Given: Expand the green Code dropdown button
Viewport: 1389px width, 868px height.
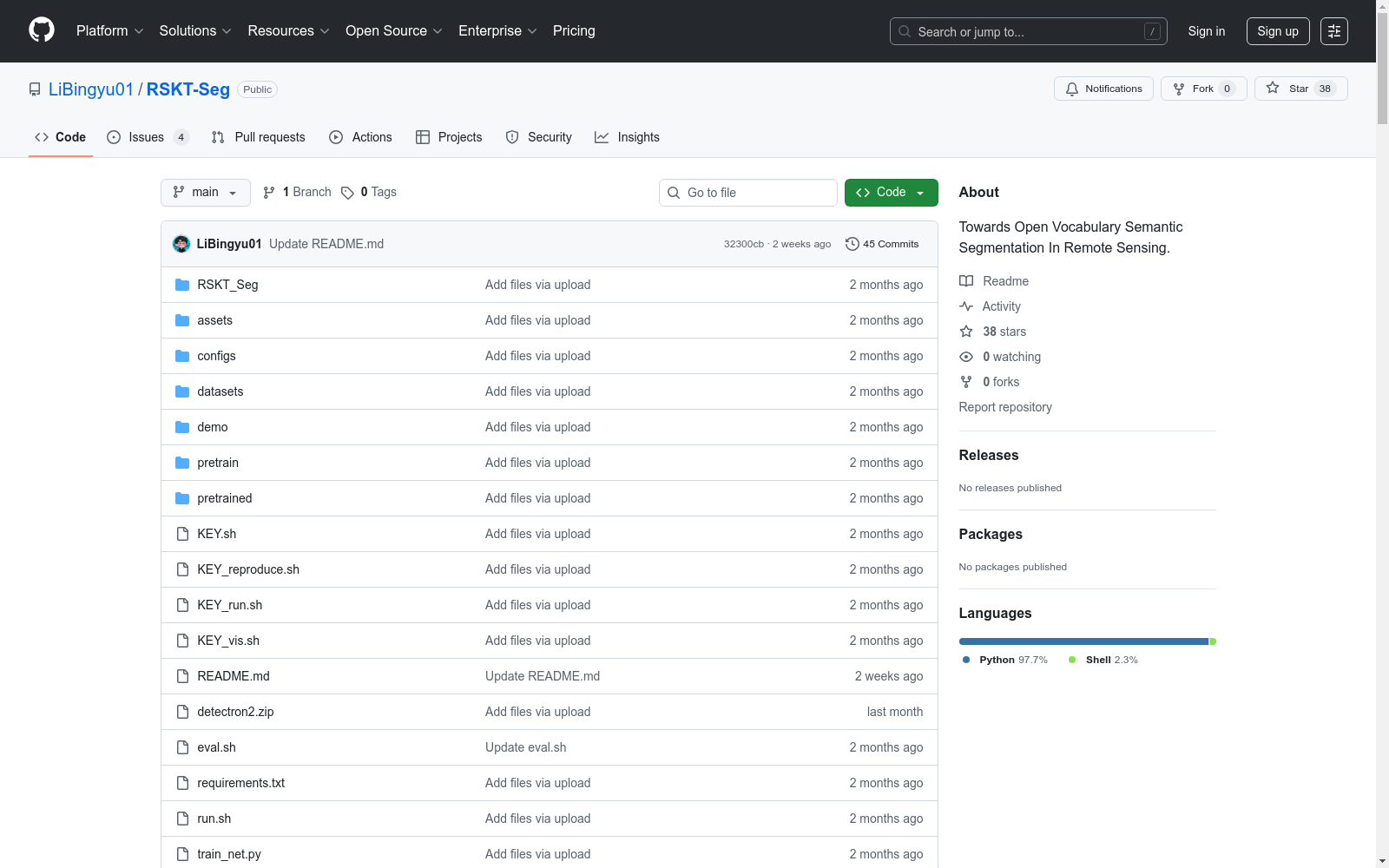Looking at the screenshot, I should tap(891, 193).
